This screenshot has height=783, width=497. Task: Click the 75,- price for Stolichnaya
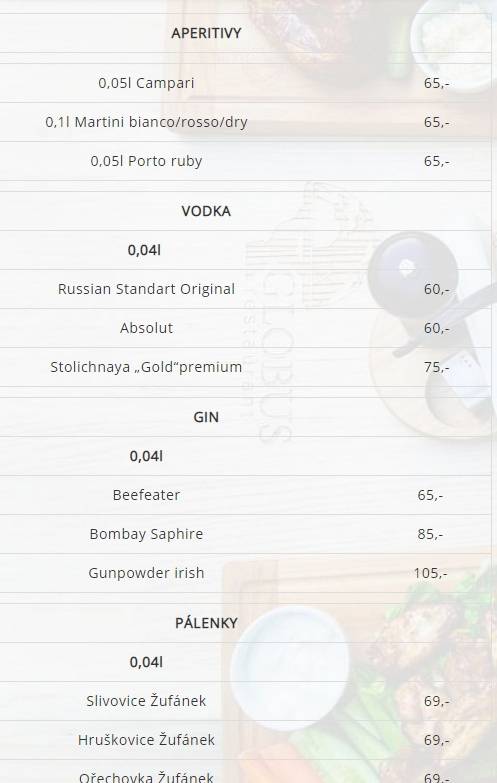click(x=437, y=367)
